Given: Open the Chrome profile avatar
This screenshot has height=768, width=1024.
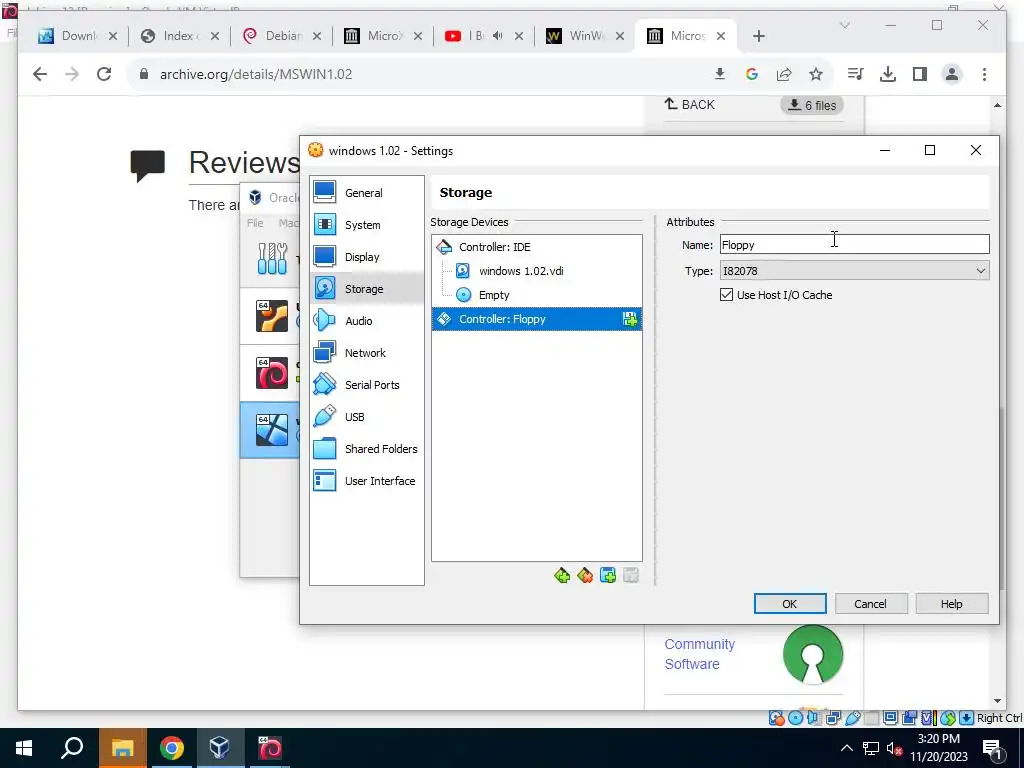Looking at the screenshot, I should point(952,74).
